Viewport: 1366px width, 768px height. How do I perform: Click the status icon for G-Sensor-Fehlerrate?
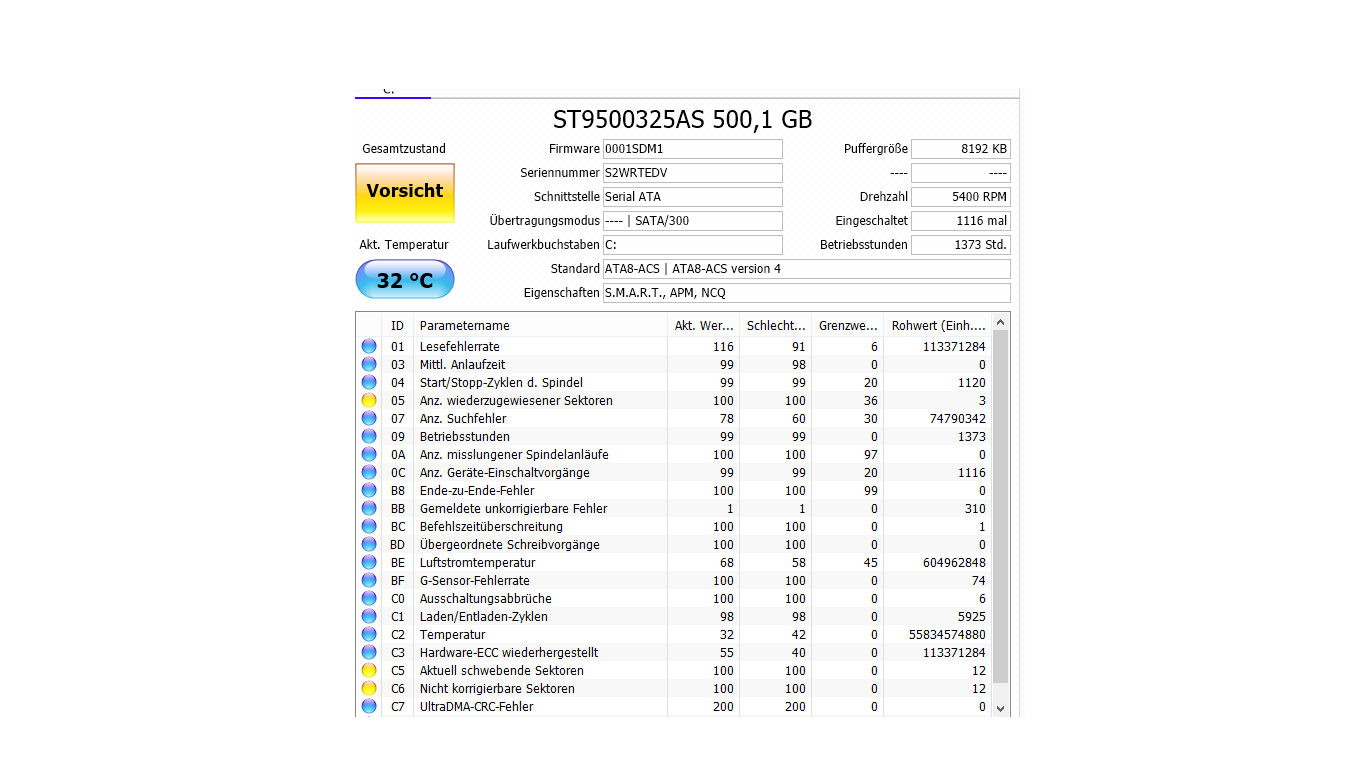pyautogui.click(x=369, y=581)
